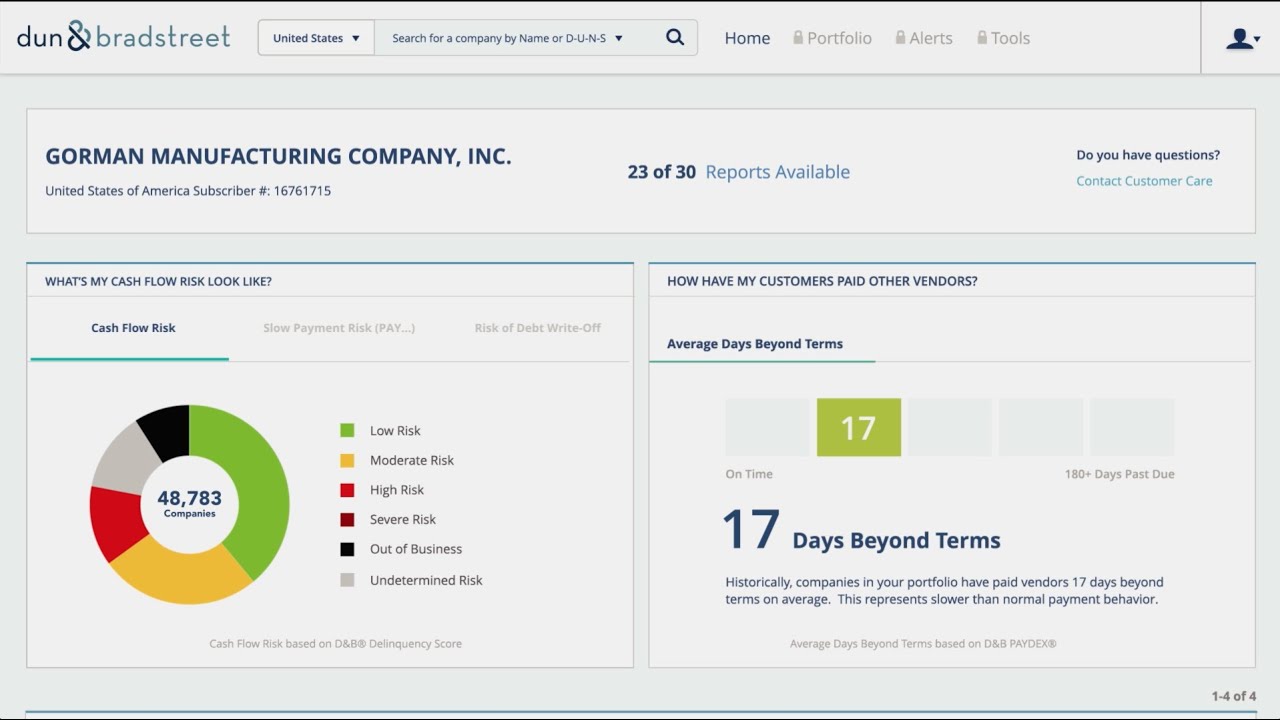Click the Dun & Bradstreet logo

point(124,37)
